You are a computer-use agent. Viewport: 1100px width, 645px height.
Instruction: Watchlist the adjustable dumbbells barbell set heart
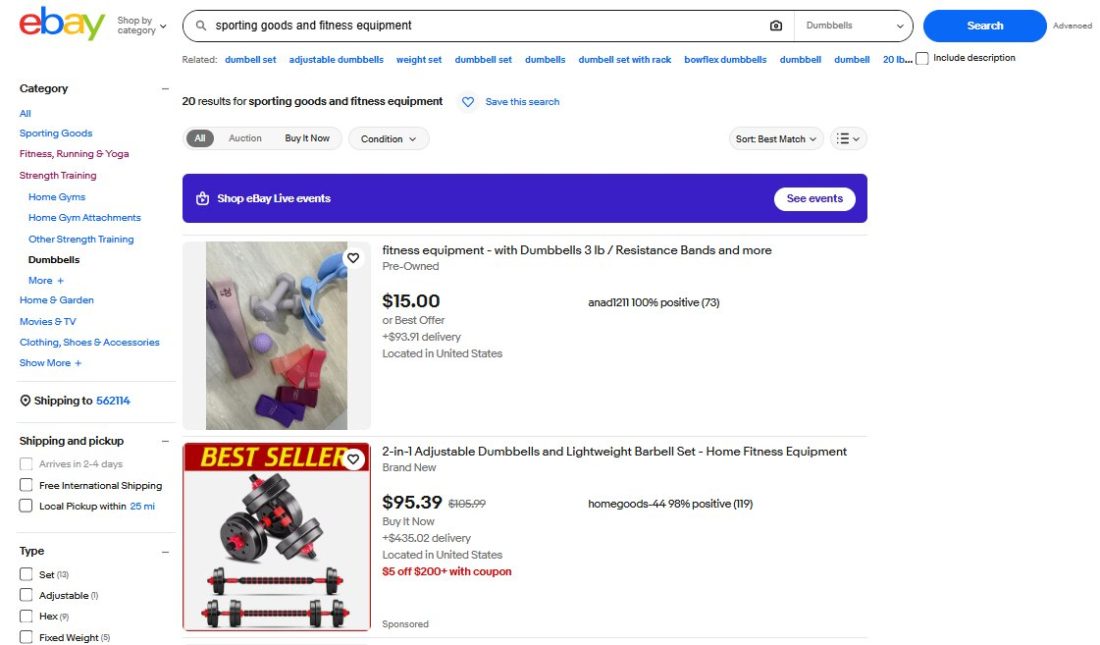[353, 459]
